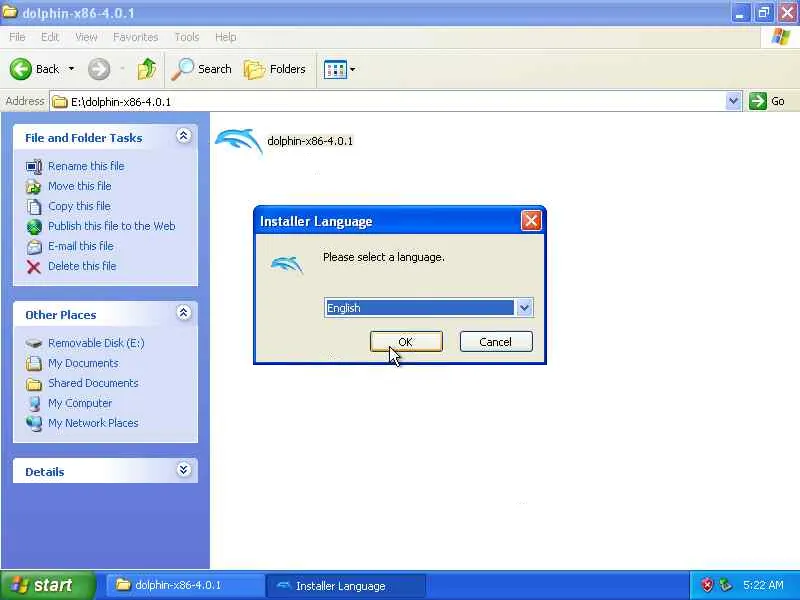Open the Back history dropdown arrow
Screen dimensions: 800x600
[x=71, y=69]
